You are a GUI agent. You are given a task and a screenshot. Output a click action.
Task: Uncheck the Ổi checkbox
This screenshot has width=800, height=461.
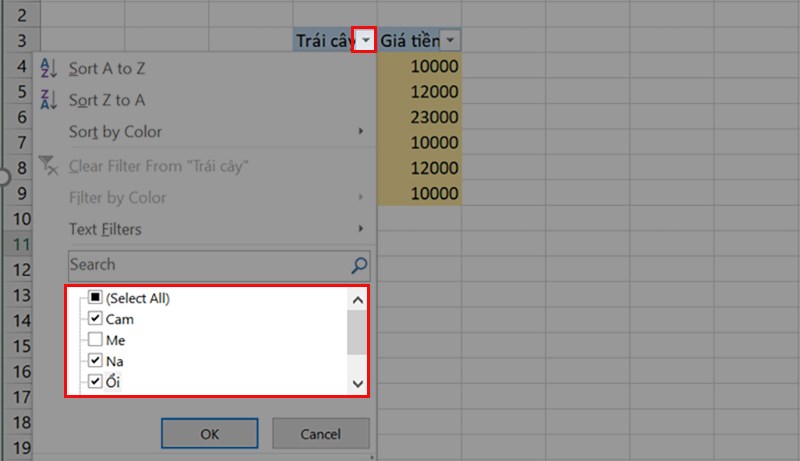pos(95,381)
